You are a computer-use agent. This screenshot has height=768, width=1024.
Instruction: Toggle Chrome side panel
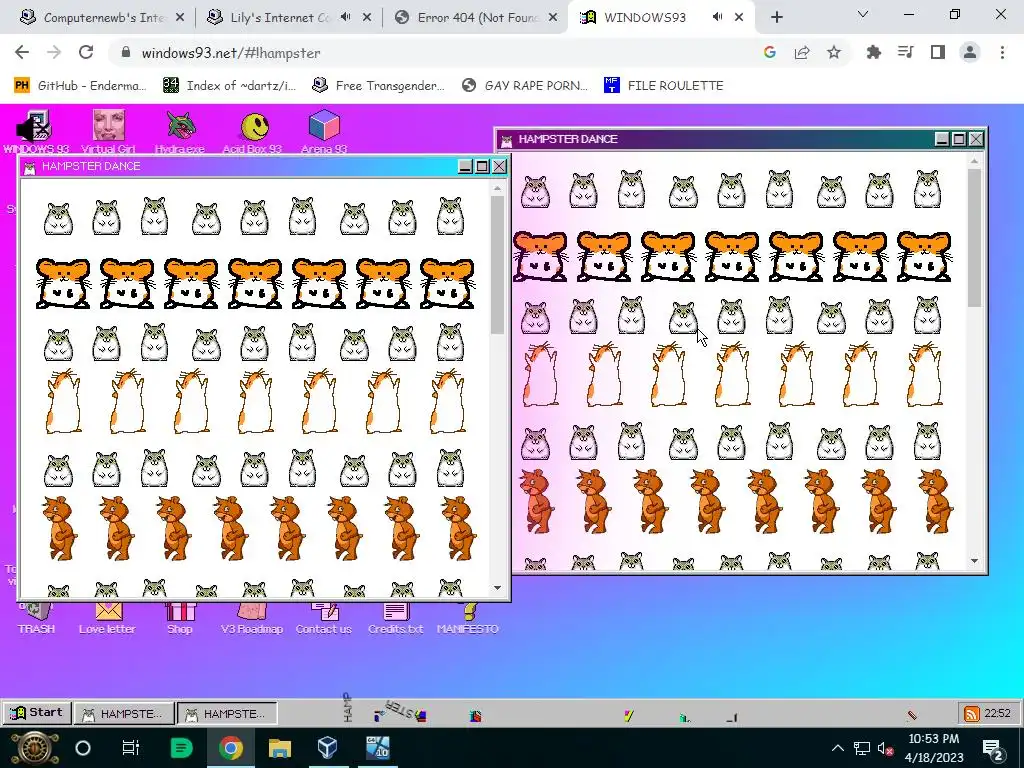938,52
